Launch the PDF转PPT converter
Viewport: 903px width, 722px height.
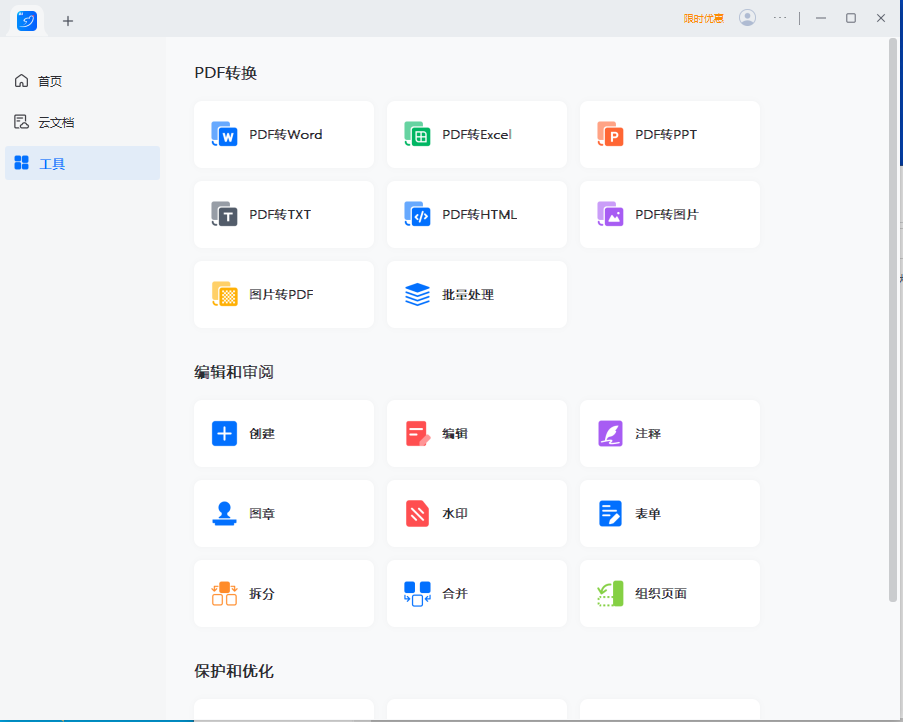tap(669, 135)
